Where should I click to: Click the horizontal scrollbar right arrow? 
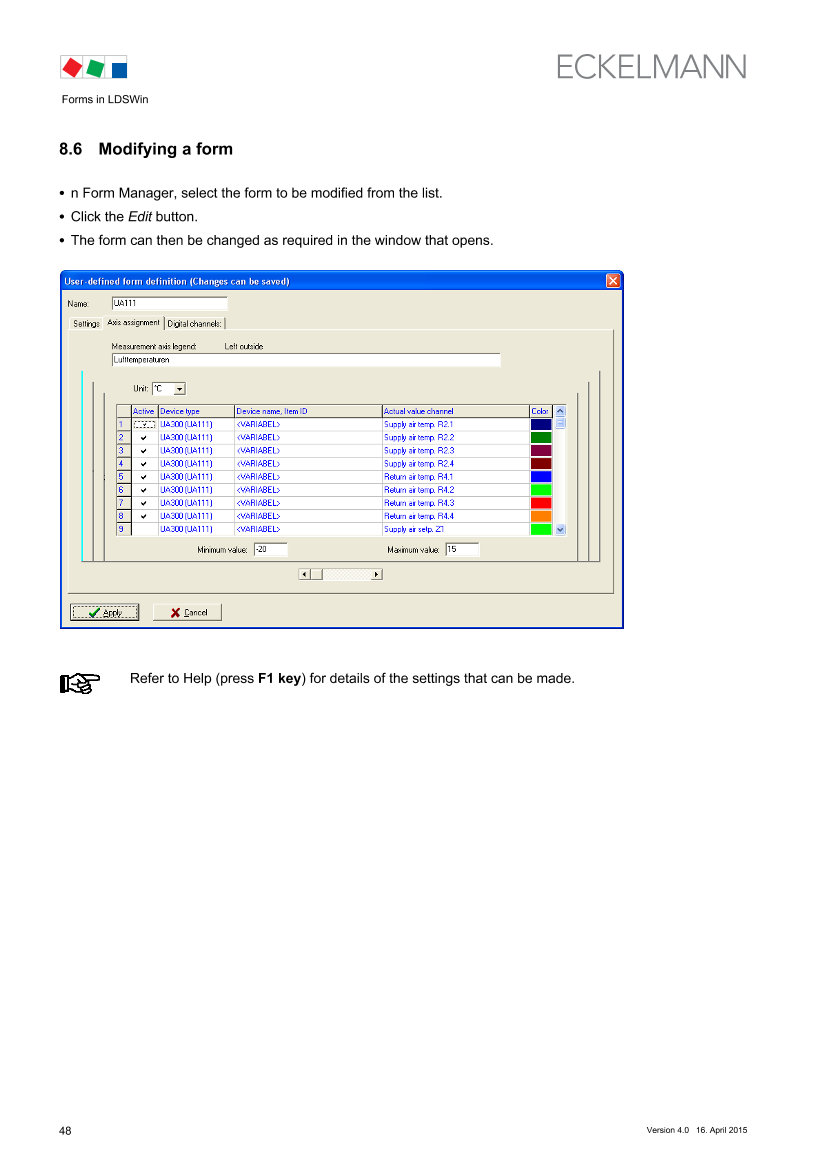(x=377, y=575)
